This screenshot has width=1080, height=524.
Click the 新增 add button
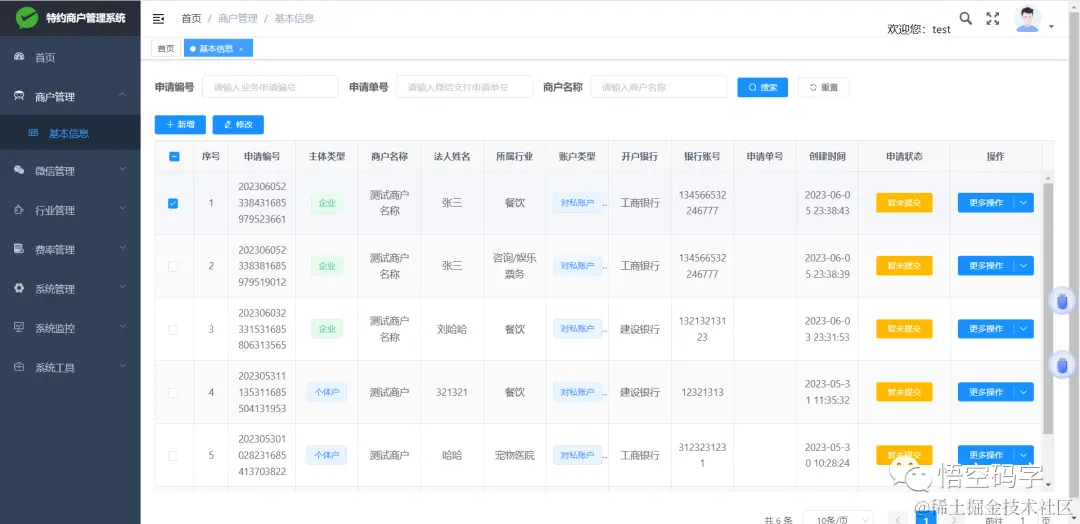[180, 125]
